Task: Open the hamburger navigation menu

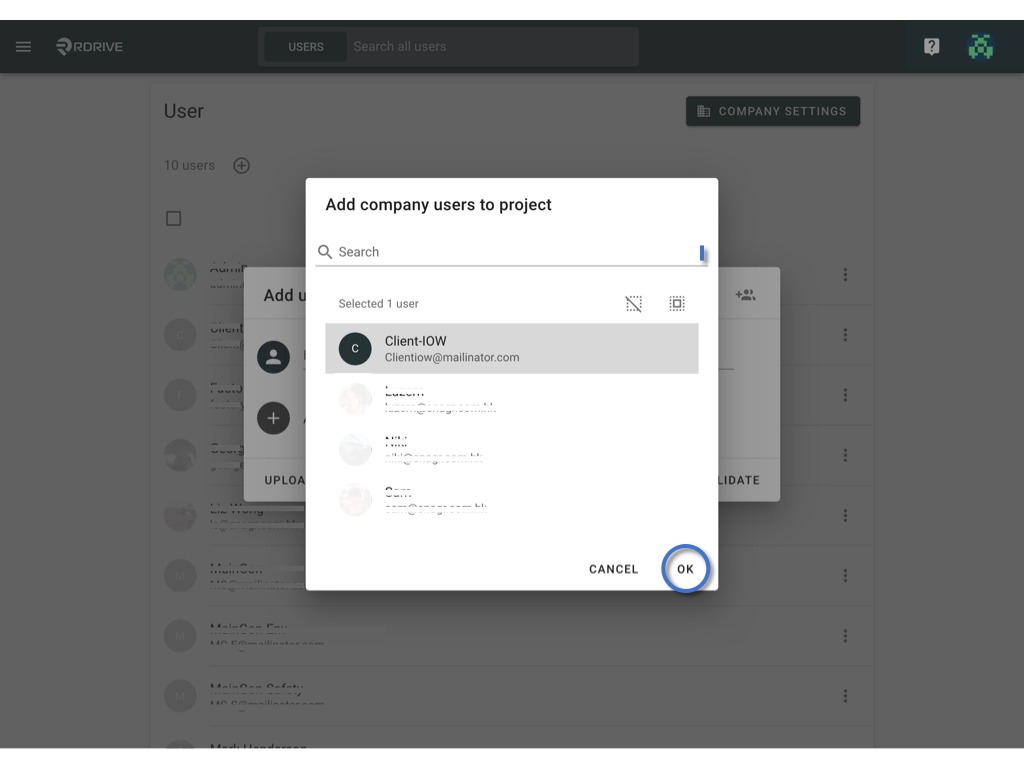Action: 24,46
